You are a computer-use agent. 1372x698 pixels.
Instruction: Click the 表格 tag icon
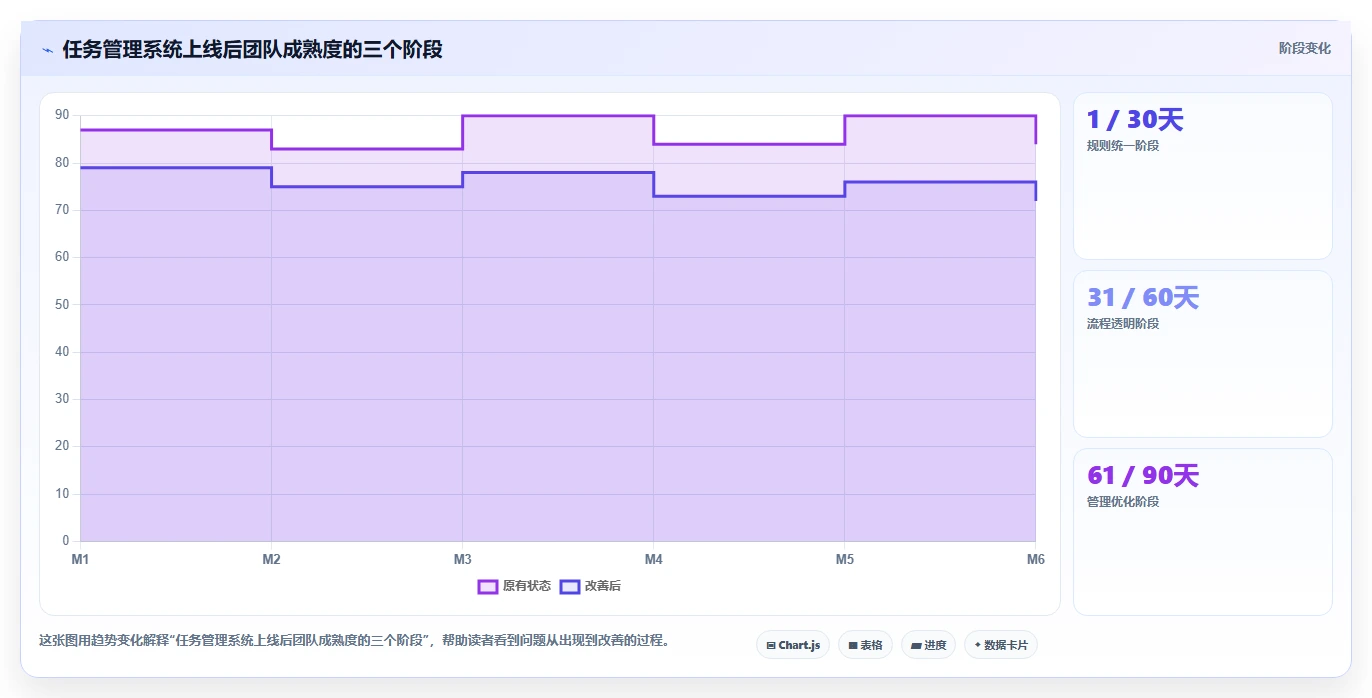853,646
